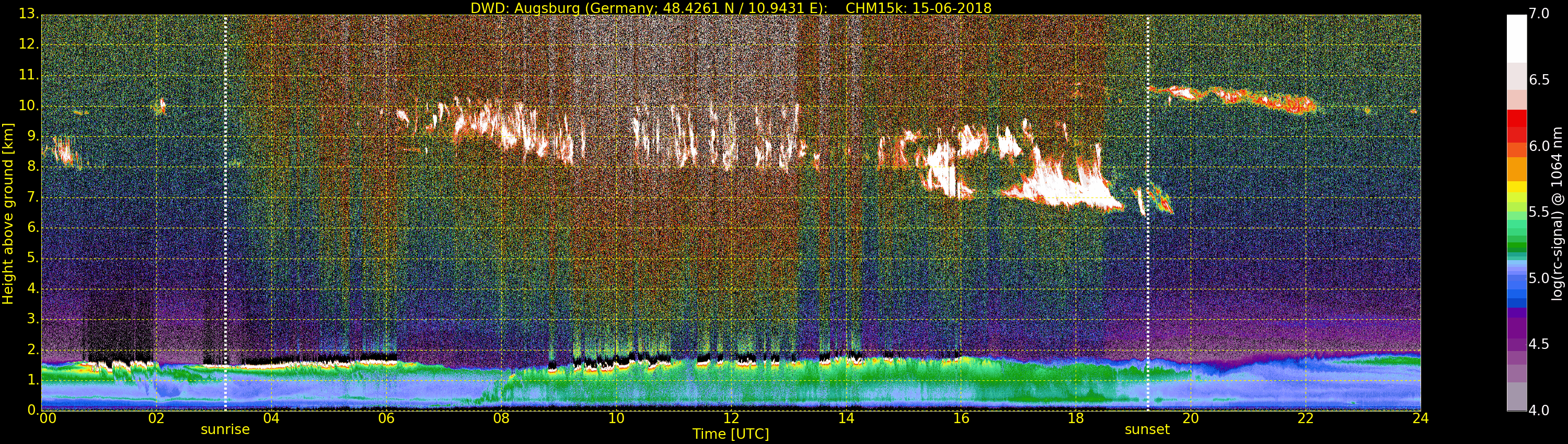Click the time axis tick label '02'
The height and width of the screenshot is (444, 1568).
156,418
